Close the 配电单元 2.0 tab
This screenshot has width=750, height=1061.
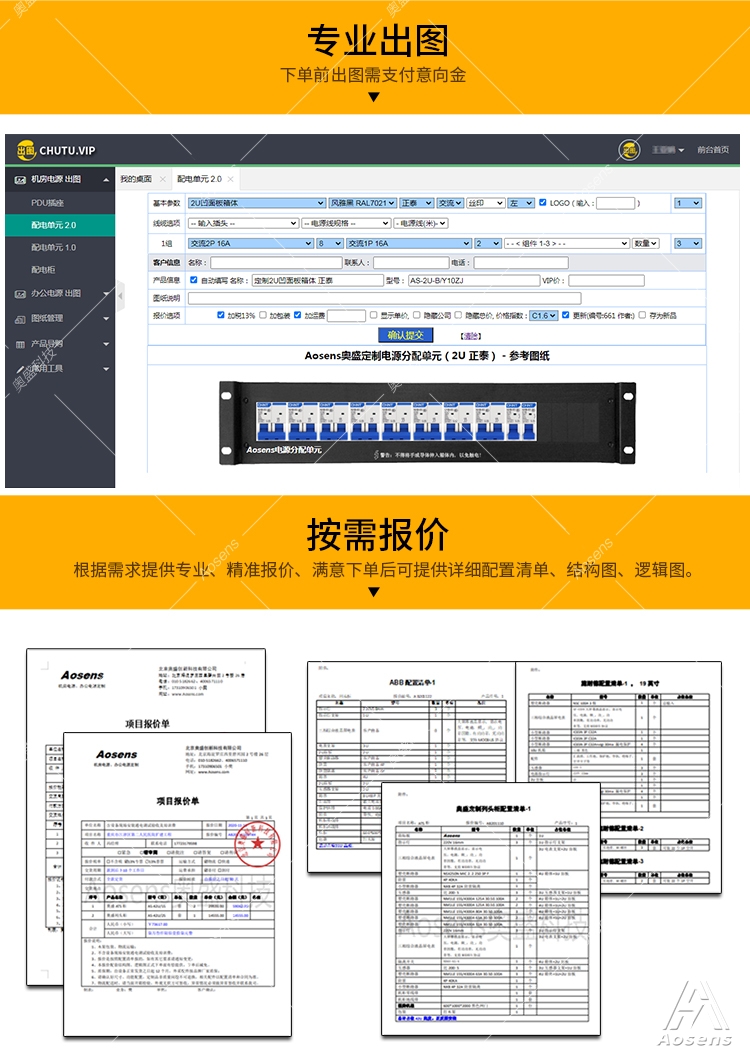point(230,179)
